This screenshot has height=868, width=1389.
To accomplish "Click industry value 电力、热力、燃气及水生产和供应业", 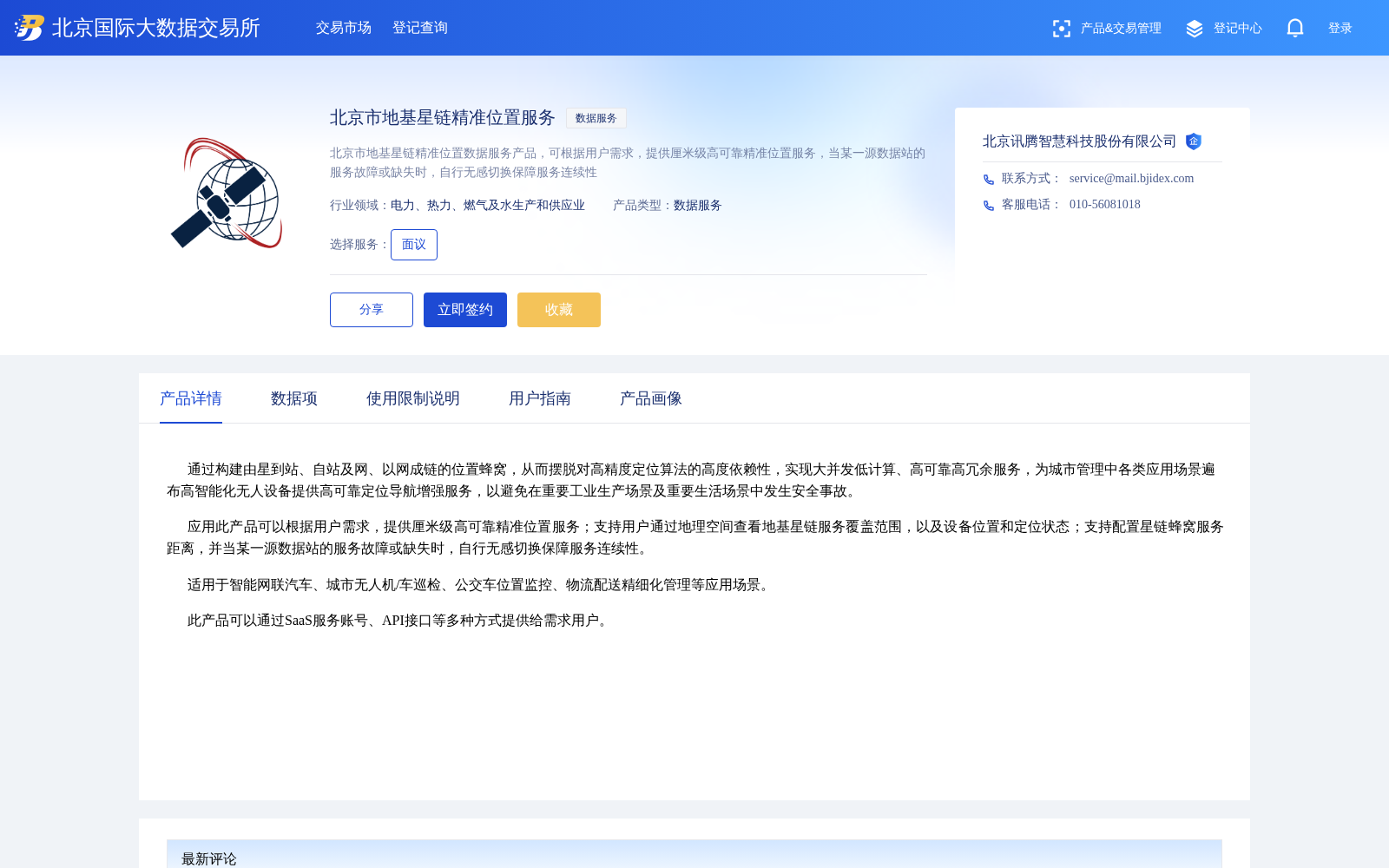I will coord(488,206).
